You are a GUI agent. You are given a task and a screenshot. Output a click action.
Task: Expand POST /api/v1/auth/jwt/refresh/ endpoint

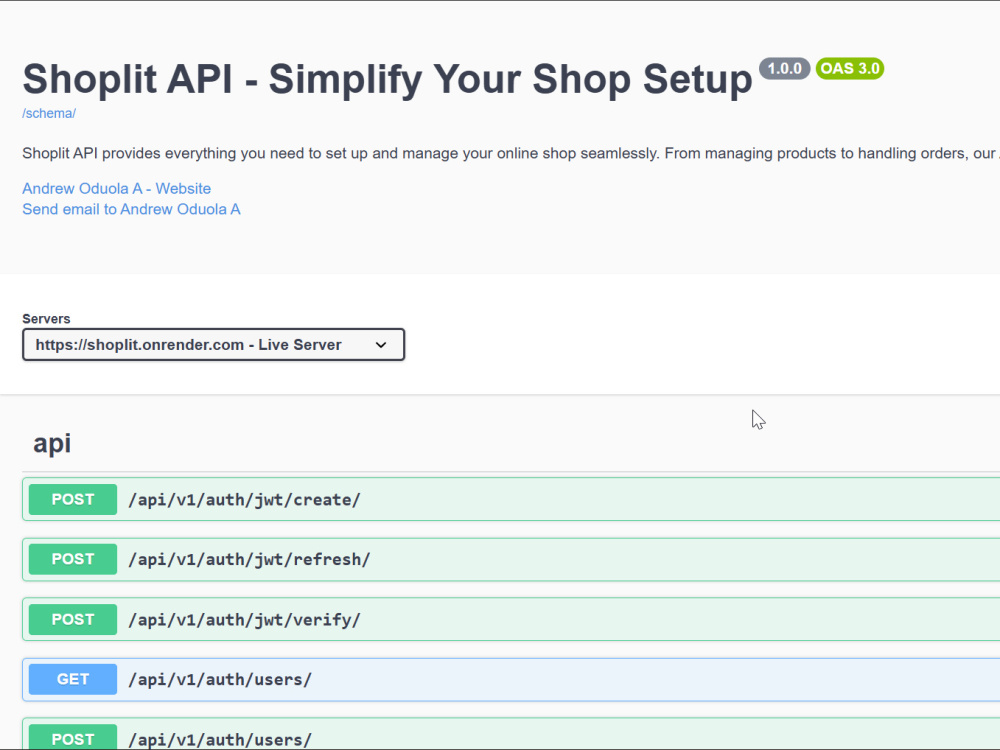click(x=511, y=559)
